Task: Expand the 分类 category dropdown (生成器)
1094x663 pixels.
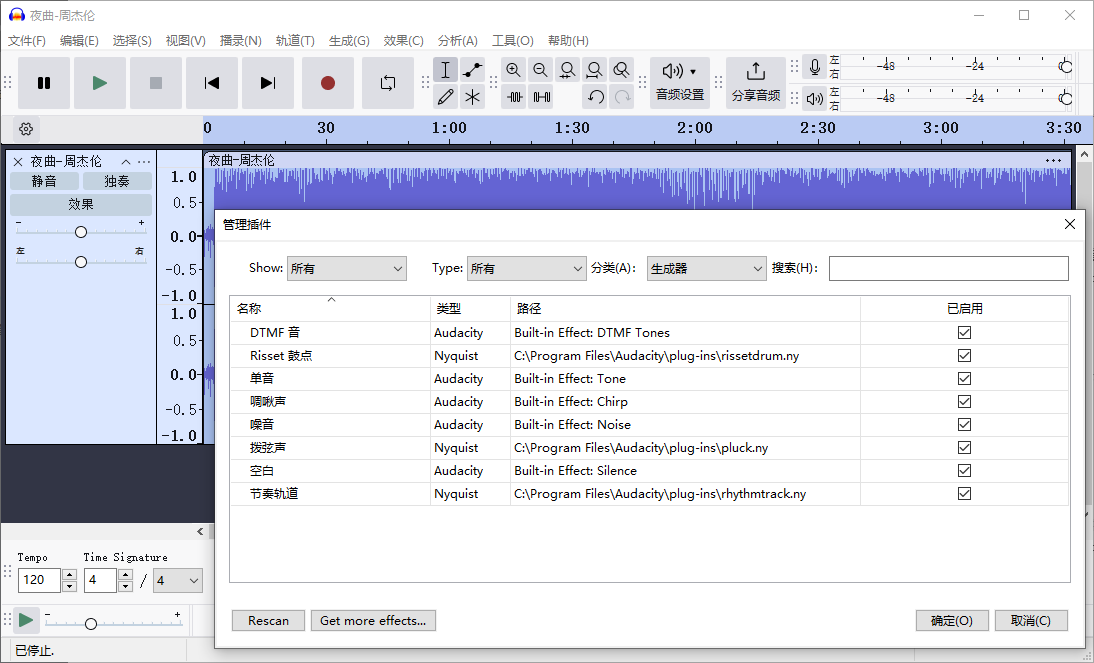Action: pyautogui.click(x=706, y=268)
